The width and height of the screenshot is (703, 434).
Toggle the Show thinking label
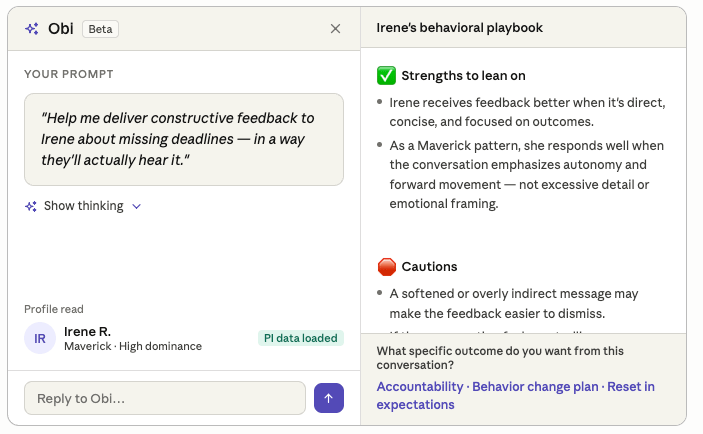point(83,206)
